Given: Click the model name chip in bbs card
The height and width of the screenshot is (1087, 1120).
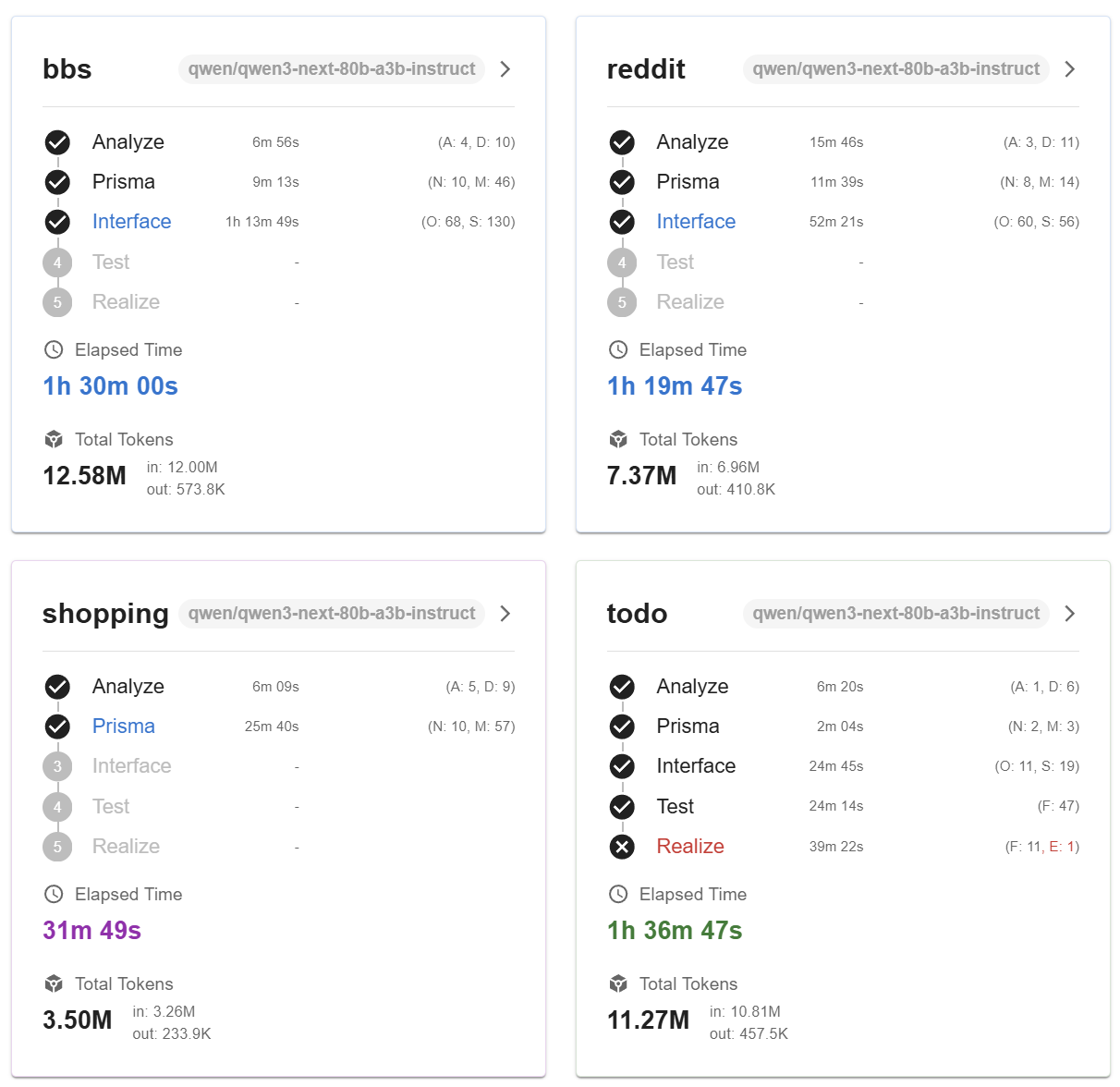Looking at the screenshot, I should tap(332, 69).
